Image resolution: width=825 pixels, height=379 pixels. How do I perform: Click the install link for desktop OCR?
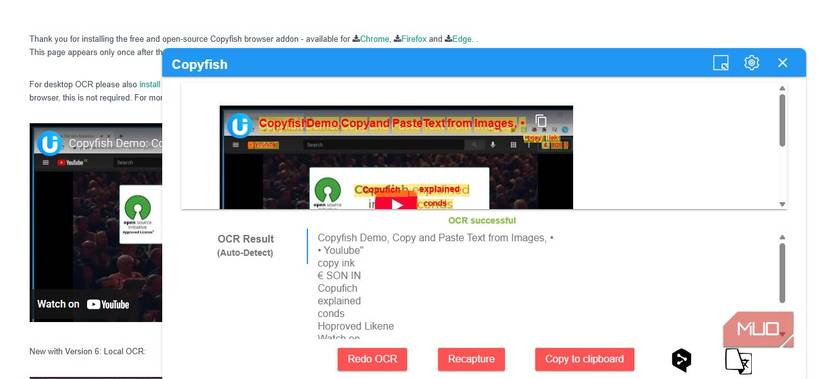149,84
